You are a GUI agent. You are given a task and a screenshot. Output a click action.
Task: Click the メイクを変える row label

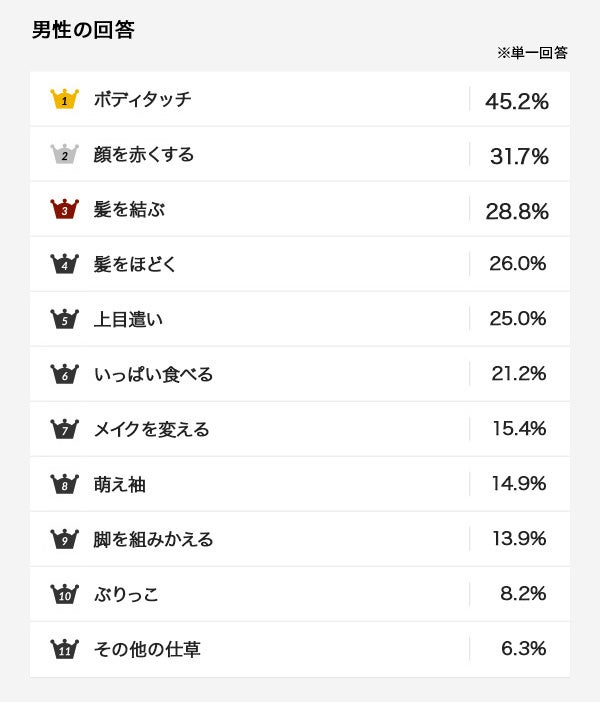(151, 429)
